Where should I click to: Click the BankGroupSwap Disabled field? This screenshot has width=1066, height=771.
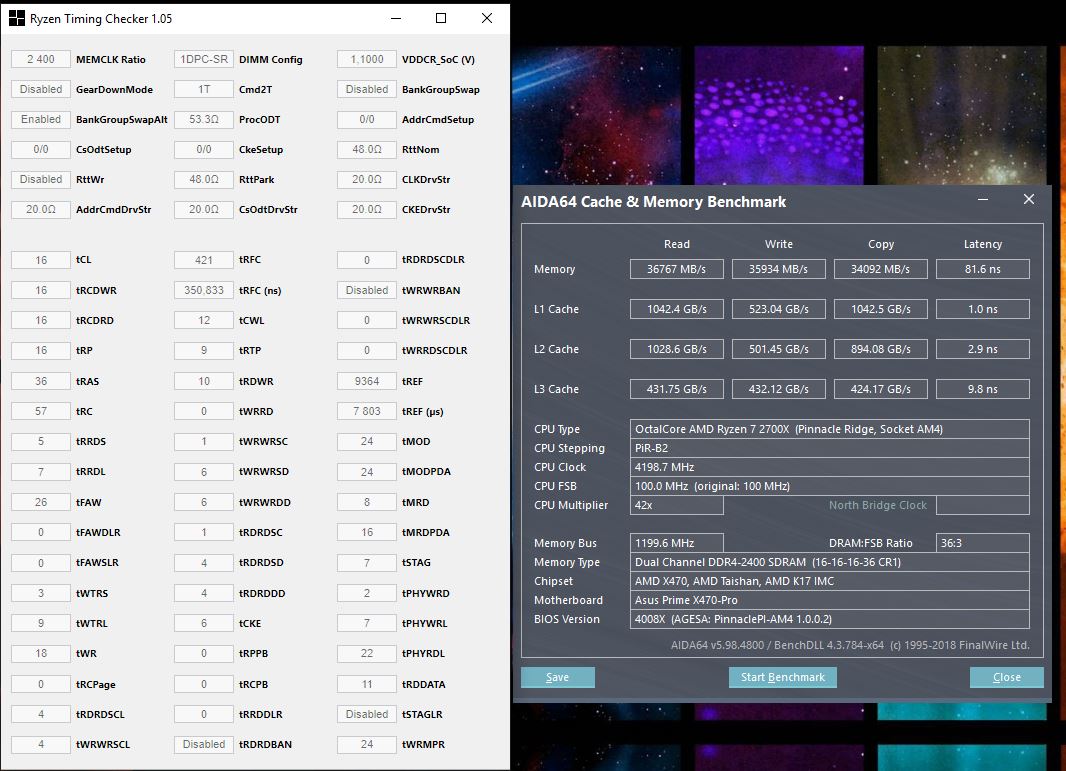pyautogui.click(x=366, y=89)
